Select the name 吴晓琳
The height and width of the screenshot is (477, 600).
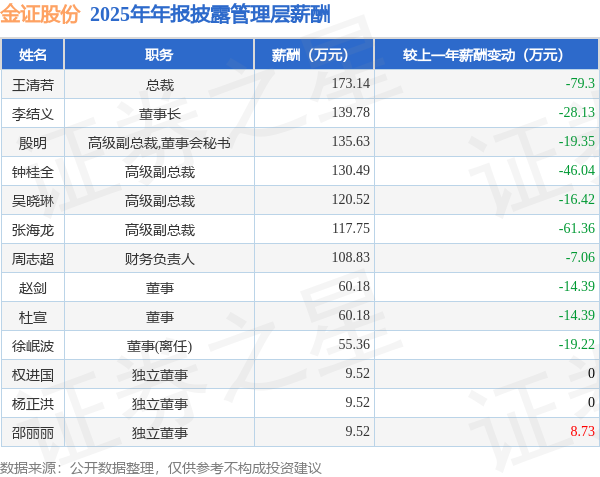click(33, 201)
